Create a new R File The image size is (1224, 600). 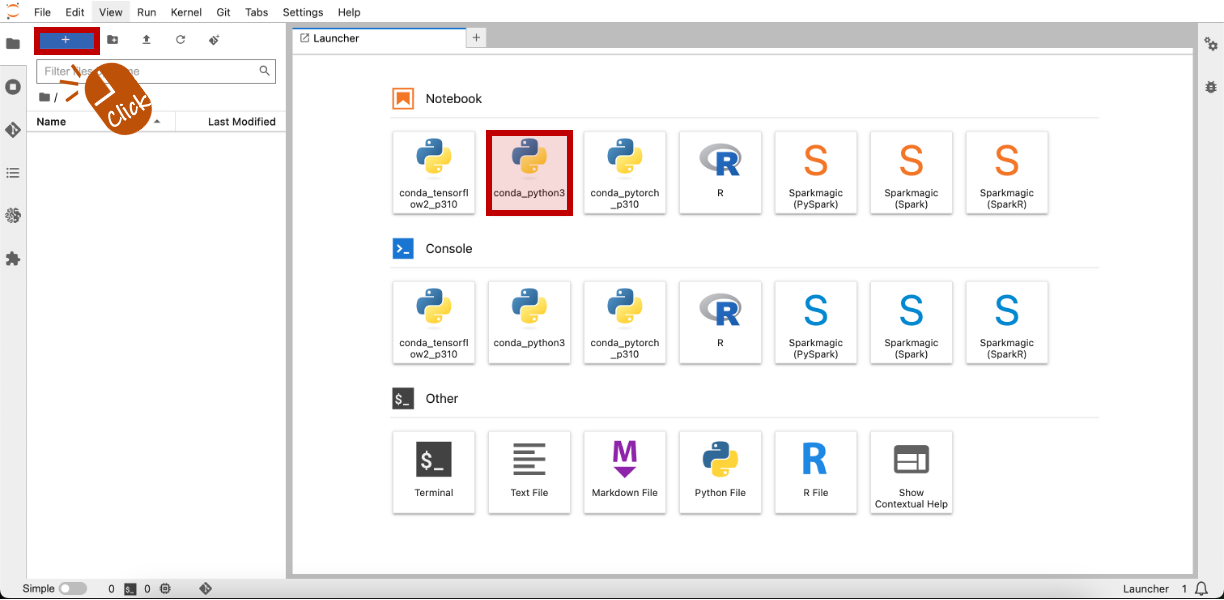pos(816,472)
